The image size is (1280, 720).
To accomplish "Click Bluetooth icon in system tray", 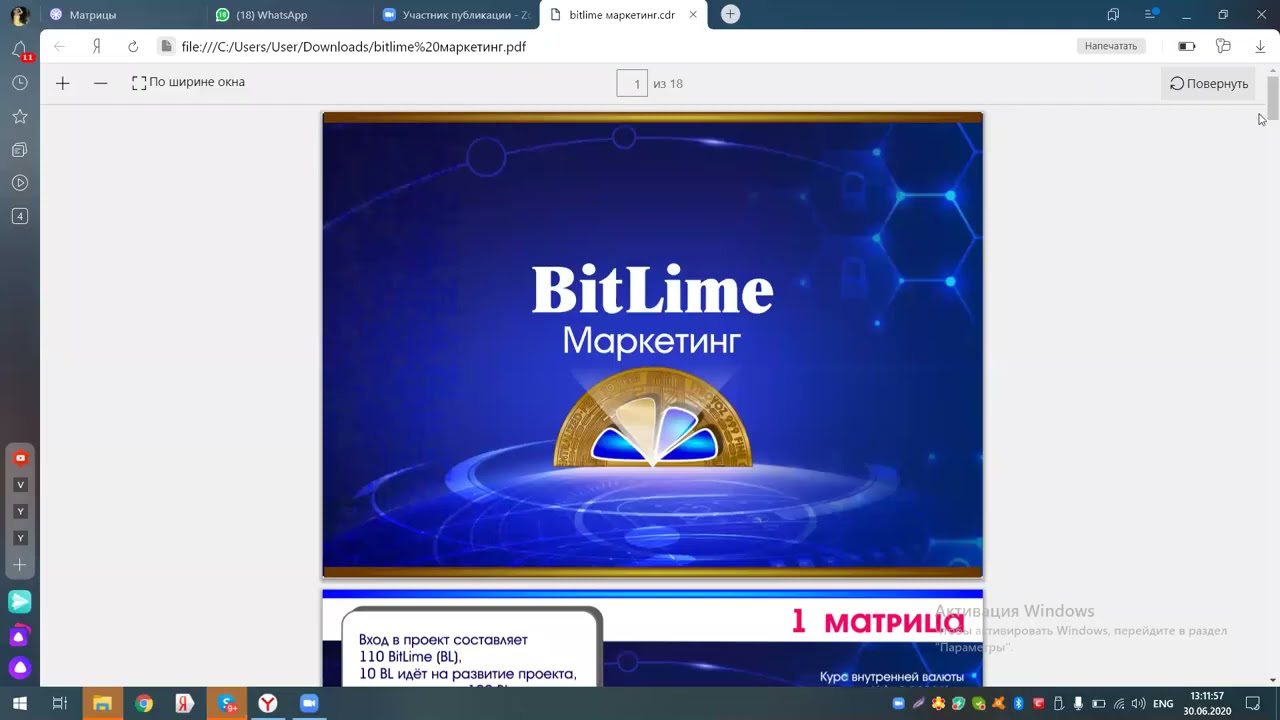I will pos(1019,704).
